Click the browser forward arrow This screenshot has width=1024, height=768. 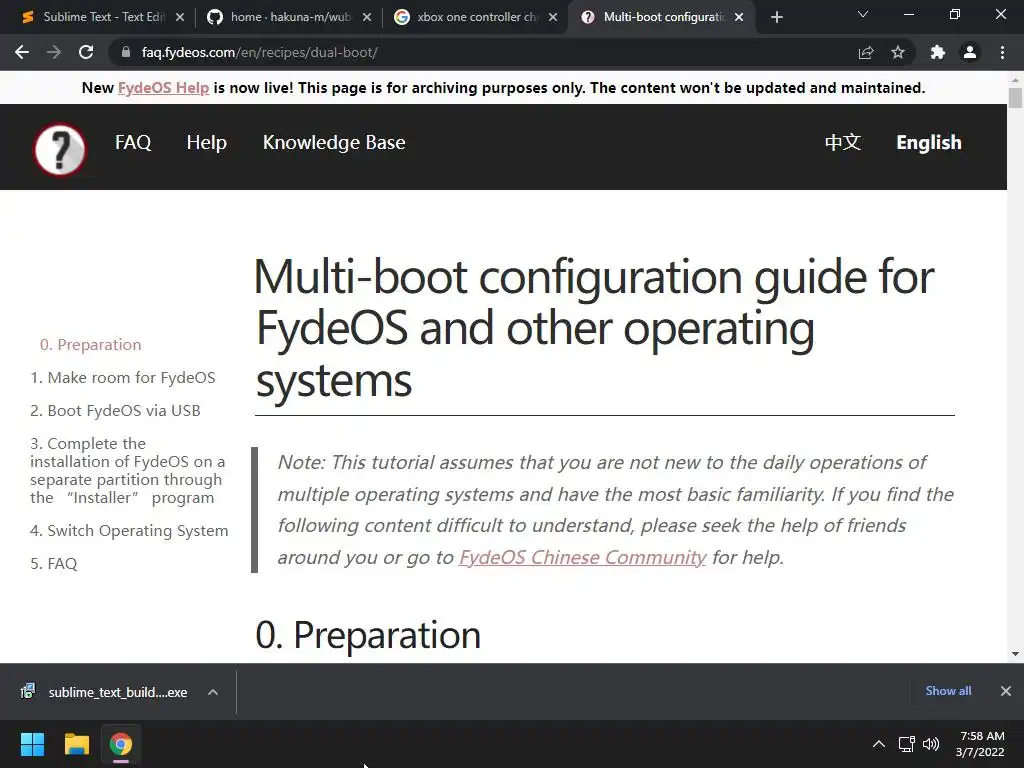54,52
